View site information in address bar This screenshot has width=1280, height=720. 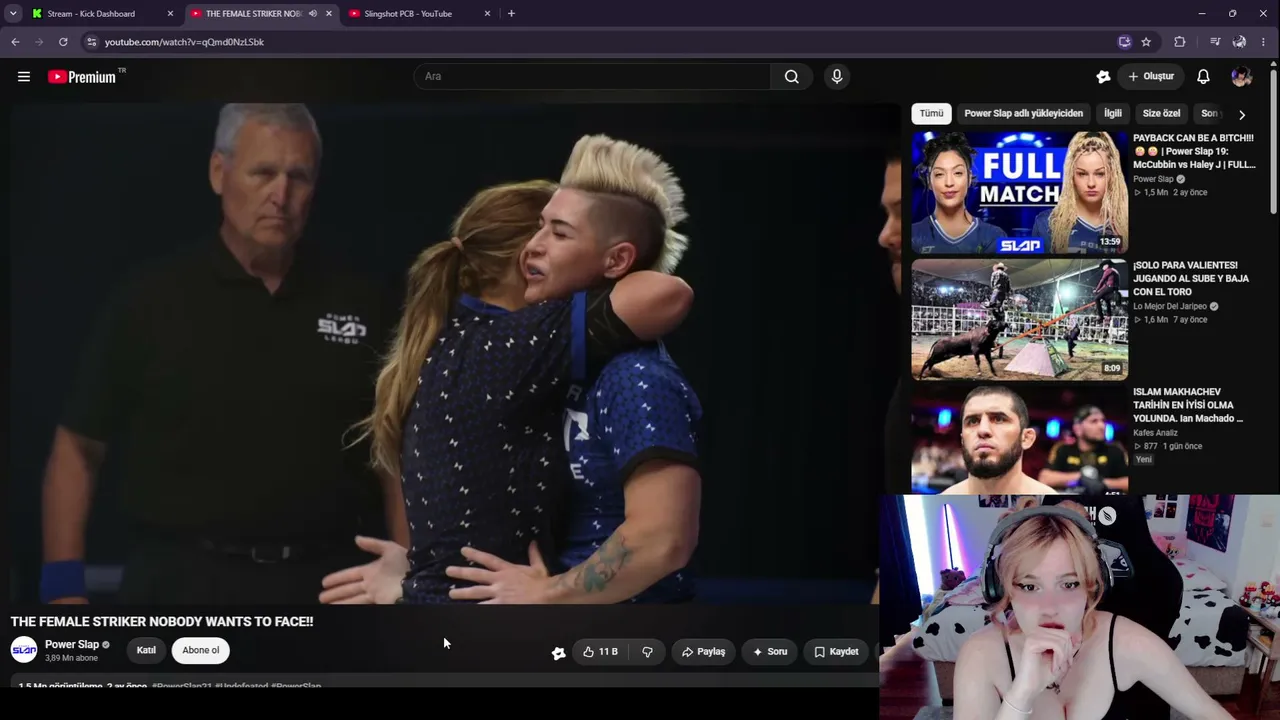(x=91, y=42)
